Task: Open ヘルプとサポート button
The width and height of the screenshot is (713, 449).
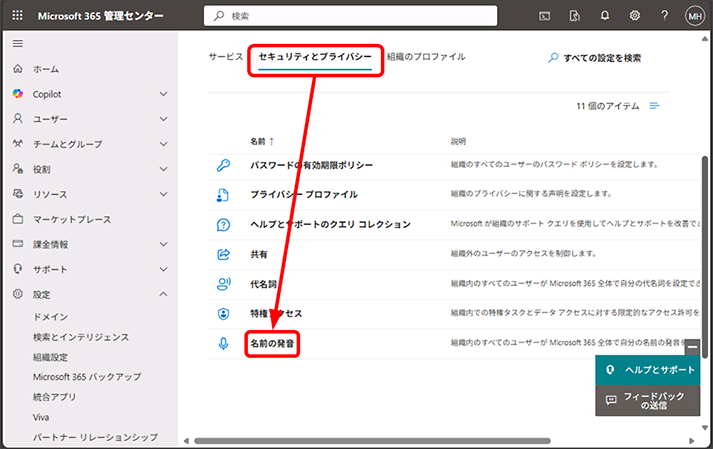Action: point(648,370)
